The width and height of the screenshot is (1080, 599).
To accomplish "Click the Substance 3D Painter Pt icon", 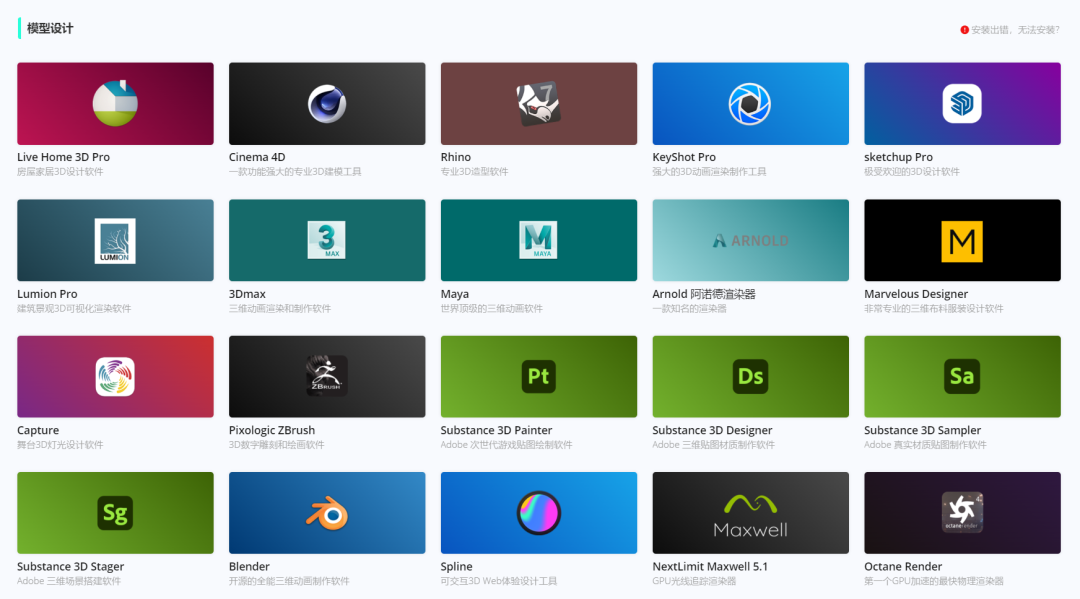I will coord(538,376).
